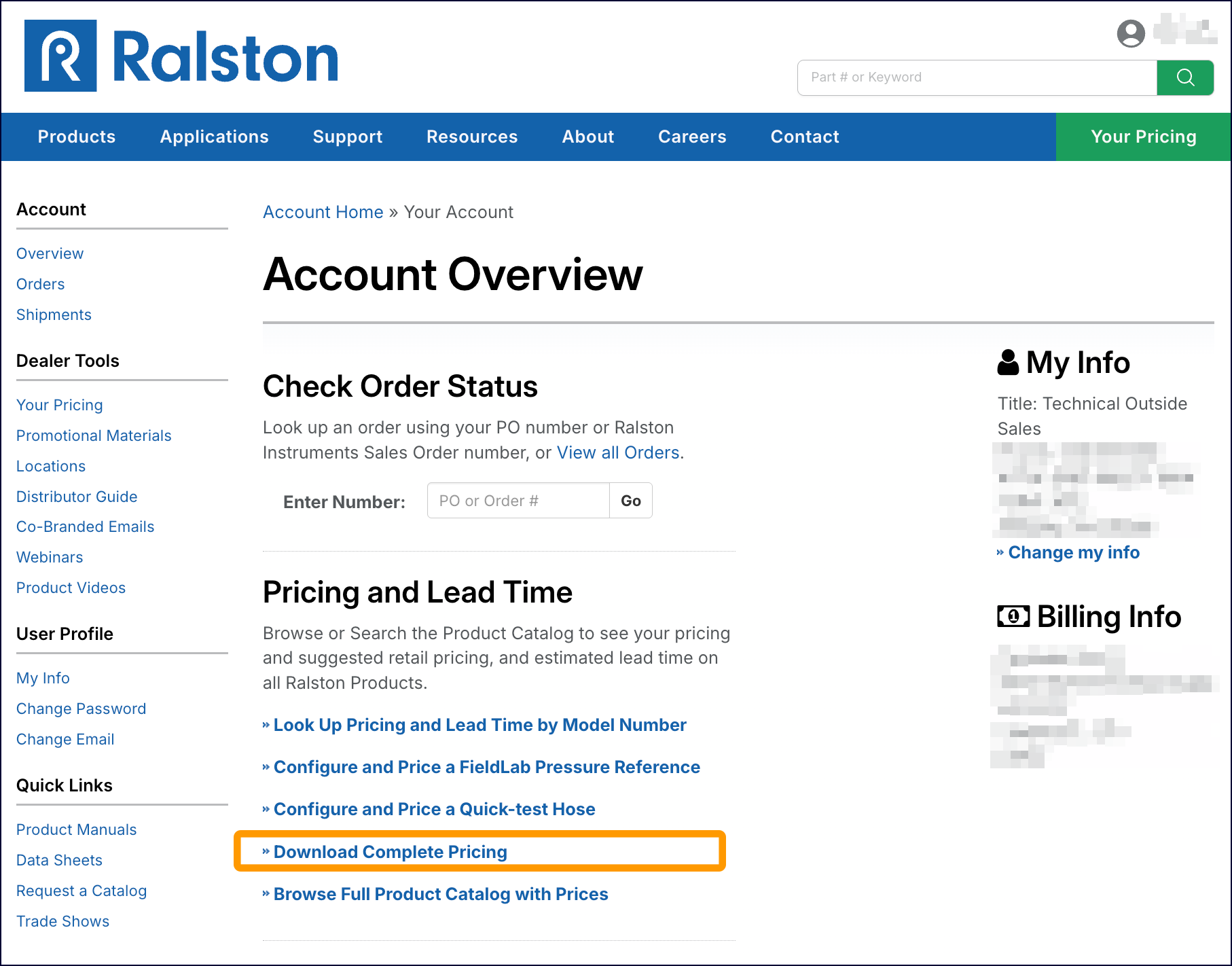
Task: Click the Quick Links sidebar heading
Action: (65, 785)
